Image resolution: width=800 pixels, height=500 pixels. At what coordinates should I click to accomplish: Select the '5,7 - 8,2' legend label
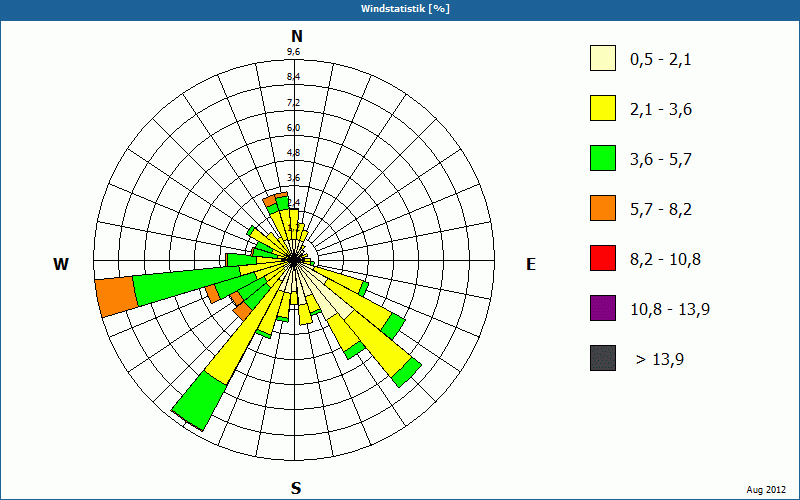tap(661, 210)
